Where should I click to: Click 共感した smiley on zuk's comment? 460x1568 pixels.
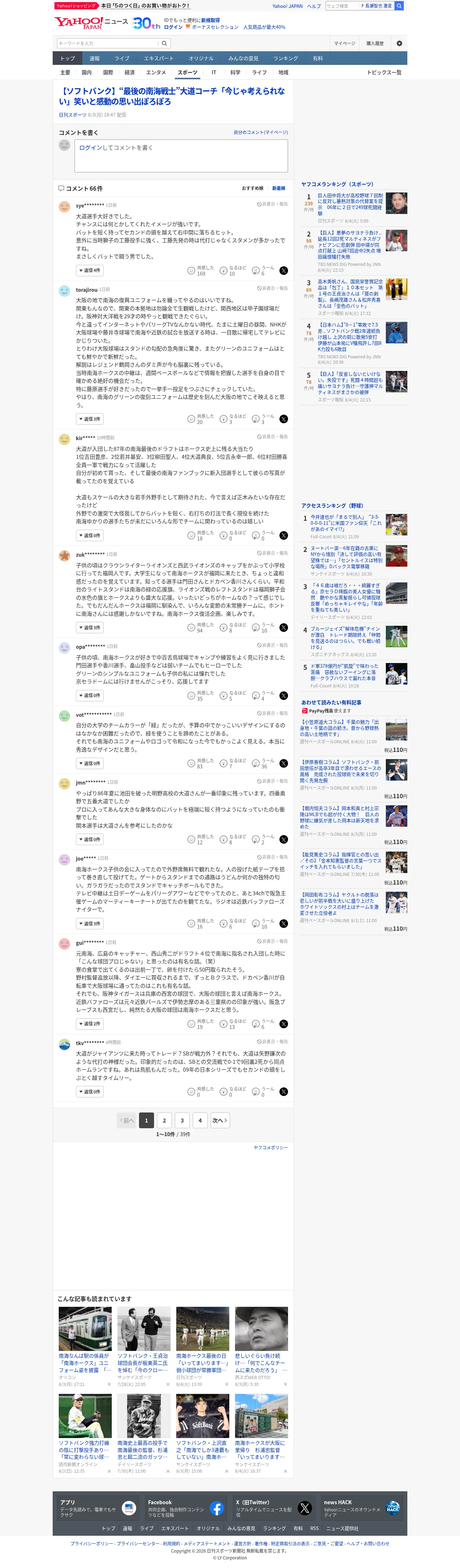tap(191, 628)
